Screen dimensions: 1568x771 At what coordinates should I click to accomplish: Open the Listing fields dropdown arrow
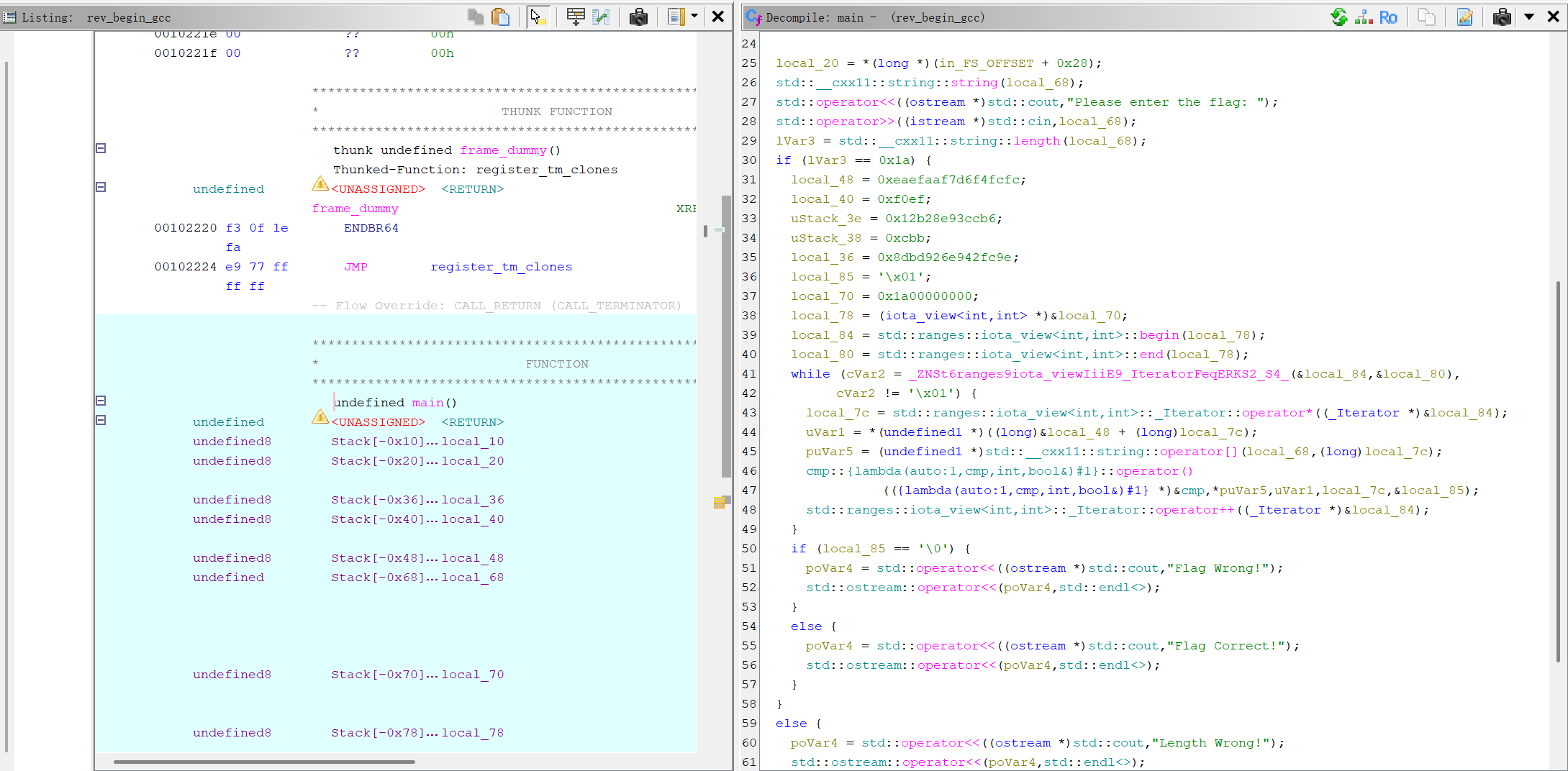click(694, 16)
